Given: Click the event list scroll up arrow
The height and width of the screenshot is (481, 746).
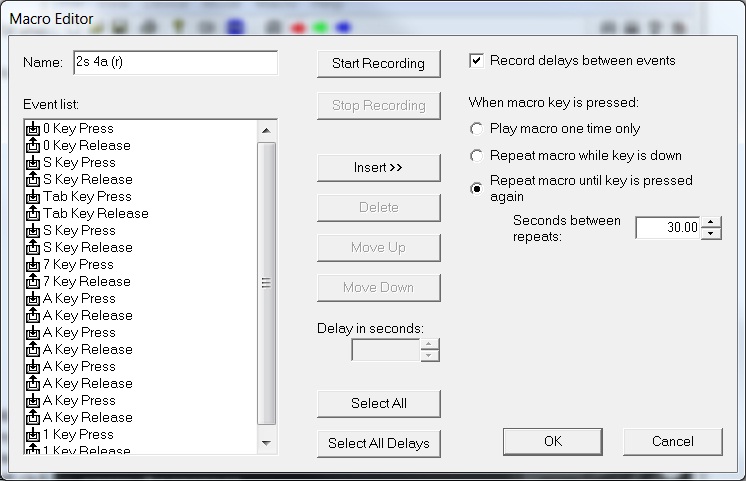Looking at the screenshot, I should (266, 130).
